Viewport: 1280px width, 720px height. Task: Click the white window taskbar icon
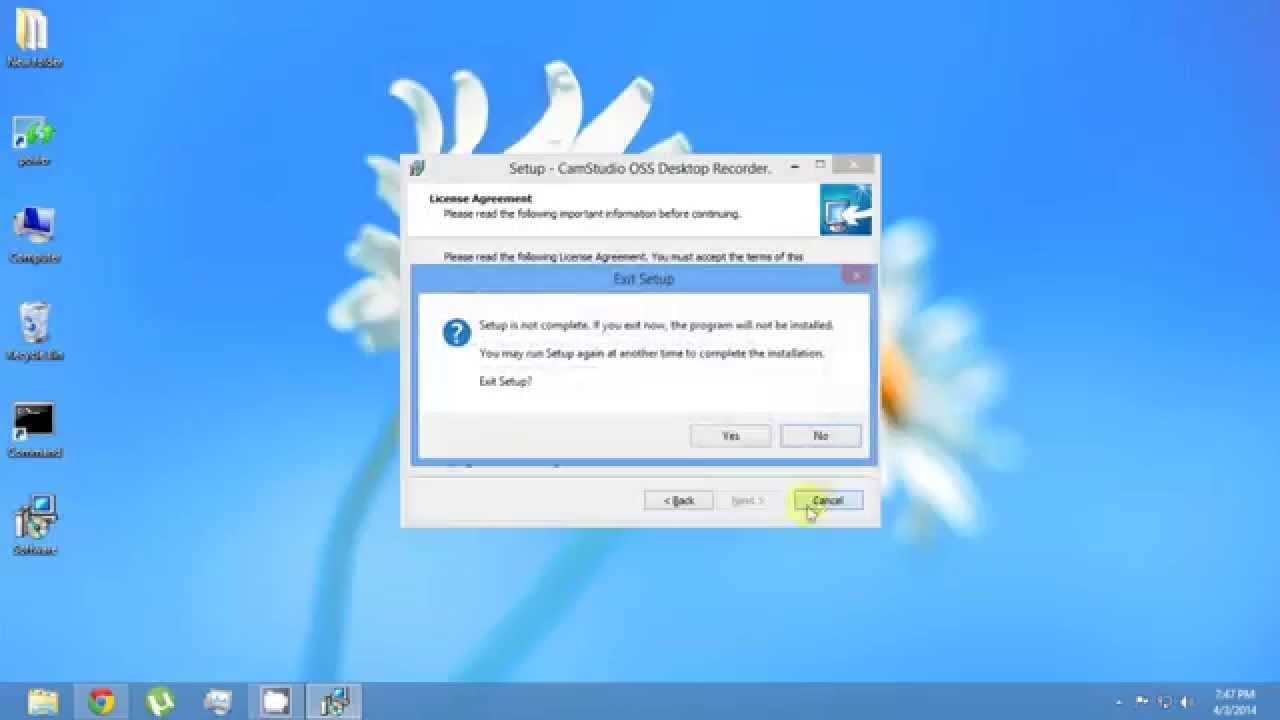(x=275, y=702)
